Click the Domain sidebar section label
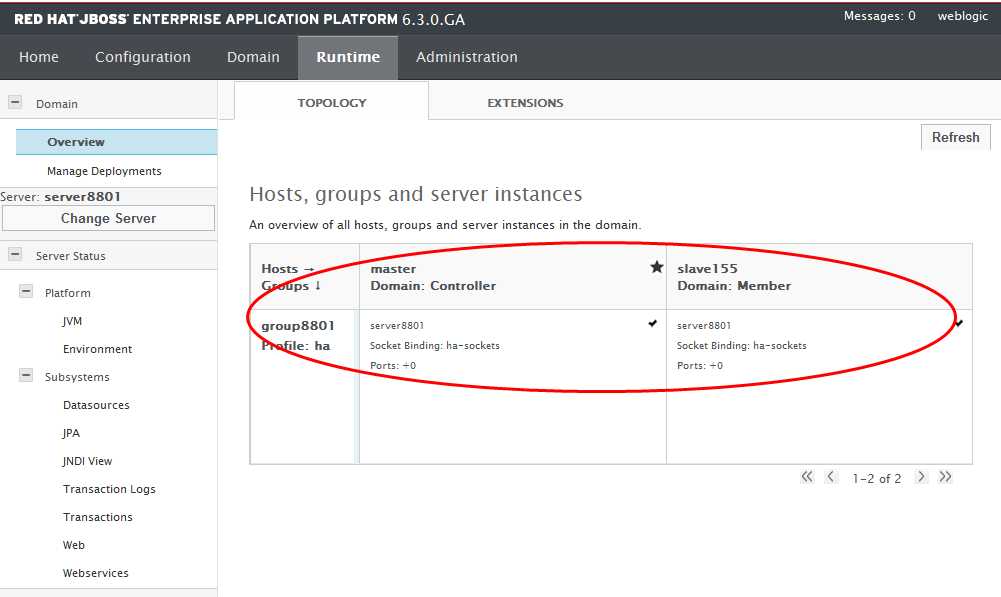 tap(56, 103)
